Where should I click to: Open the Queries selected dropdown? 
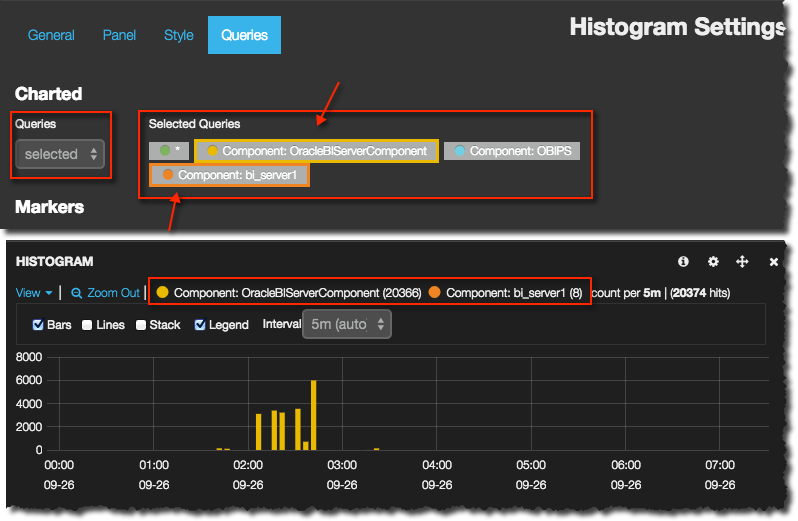(61, 154)
